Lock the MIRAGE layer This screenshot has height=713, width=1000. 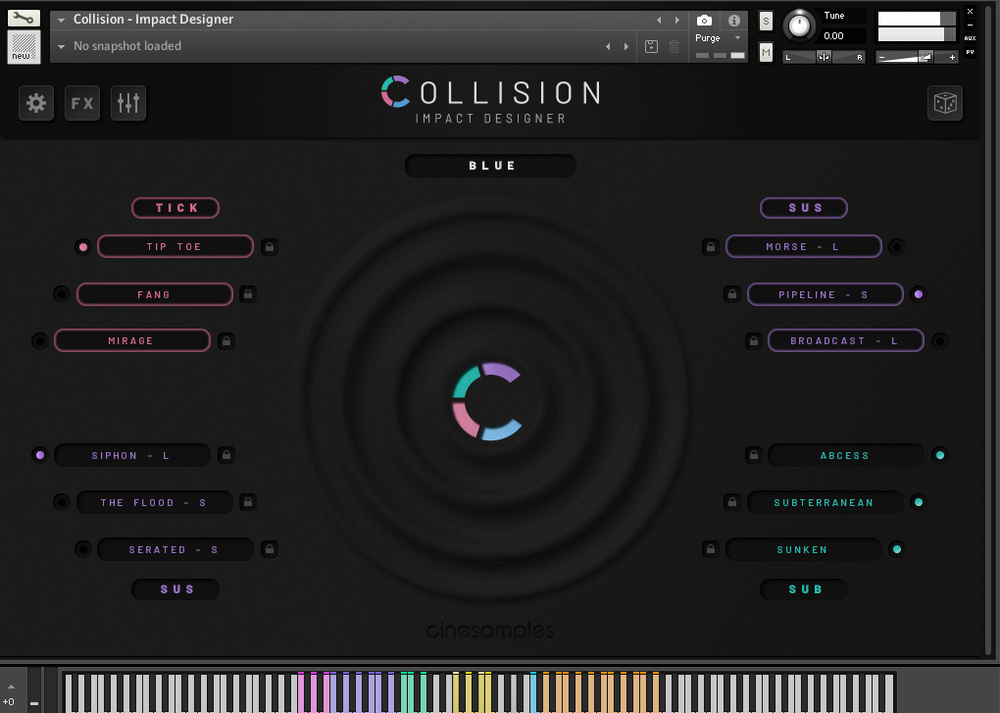click(x=226, y=341)
